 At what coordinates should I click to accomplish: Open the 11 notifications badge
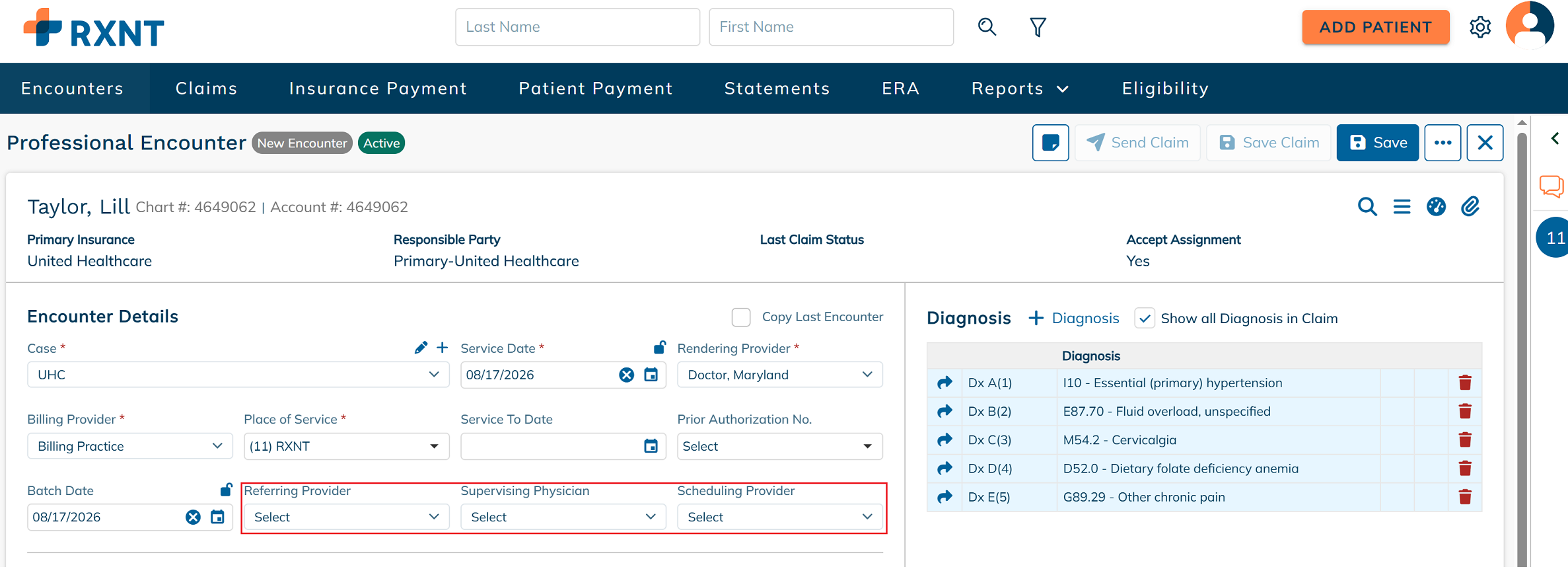[x=1553, y=237]
